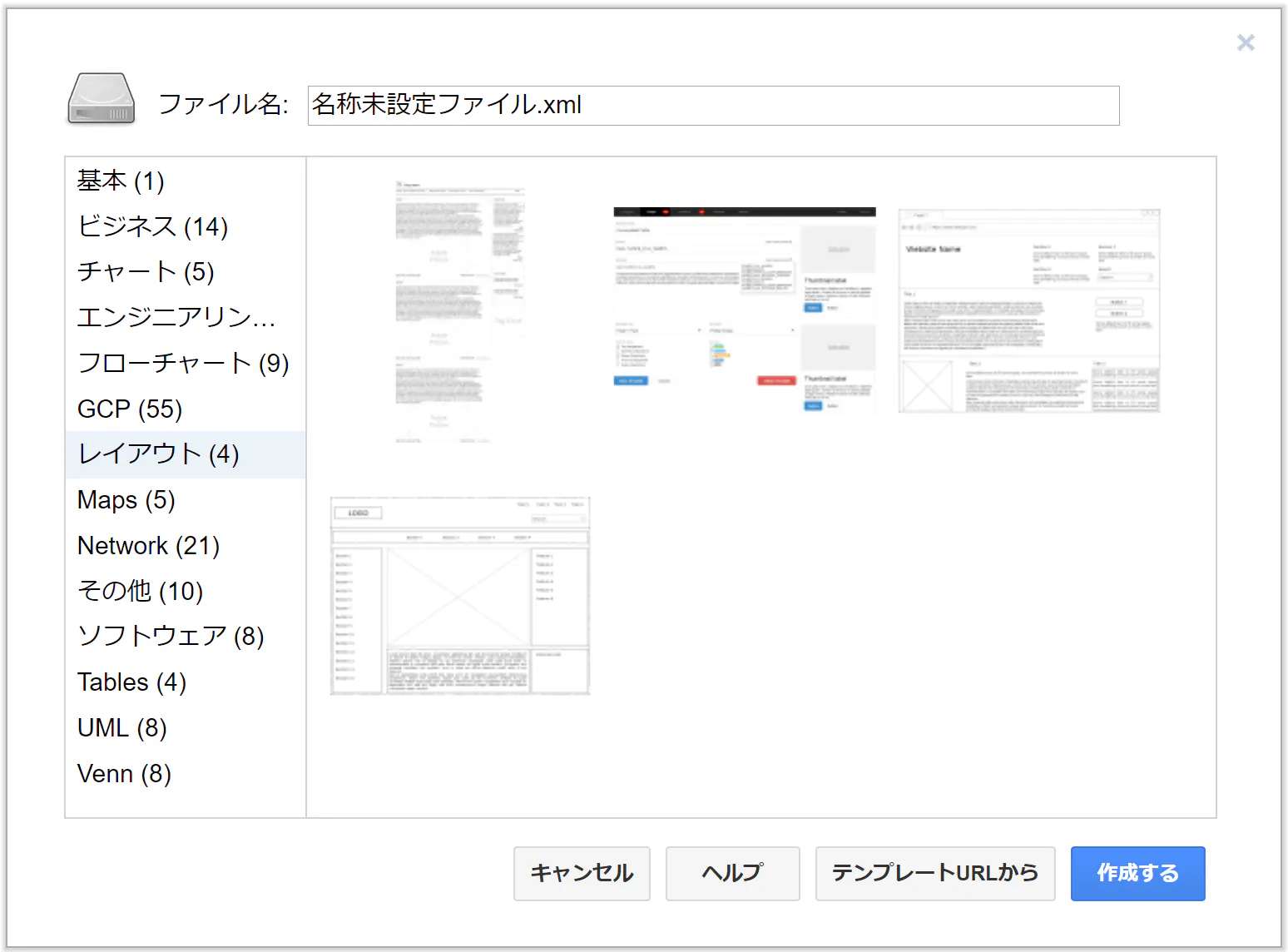The width and height of the screenshot is (1288, 952).
Task: Open the Network (21) category
Action: point(186,546)
